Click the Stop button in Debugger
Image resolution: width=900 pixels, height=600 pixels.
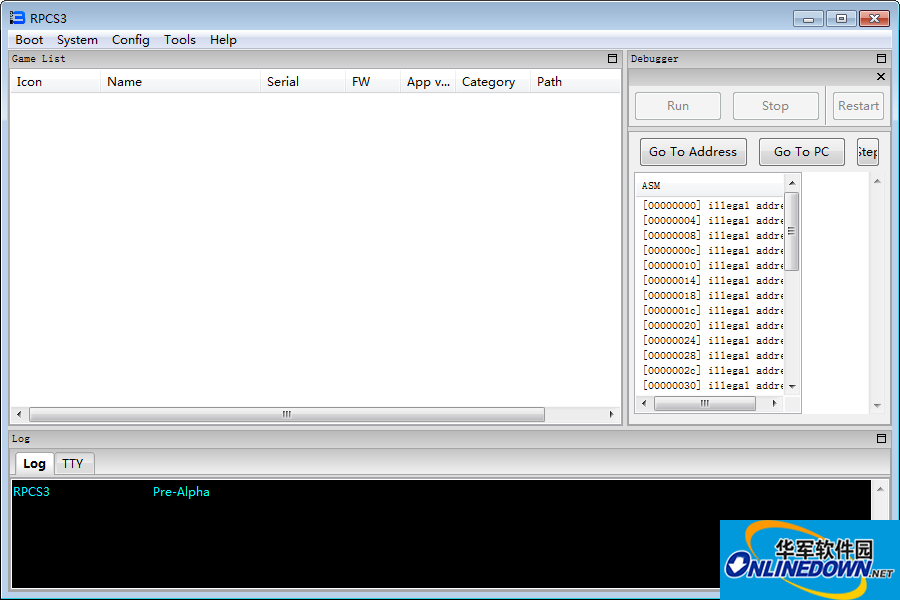tap(775, 106)
